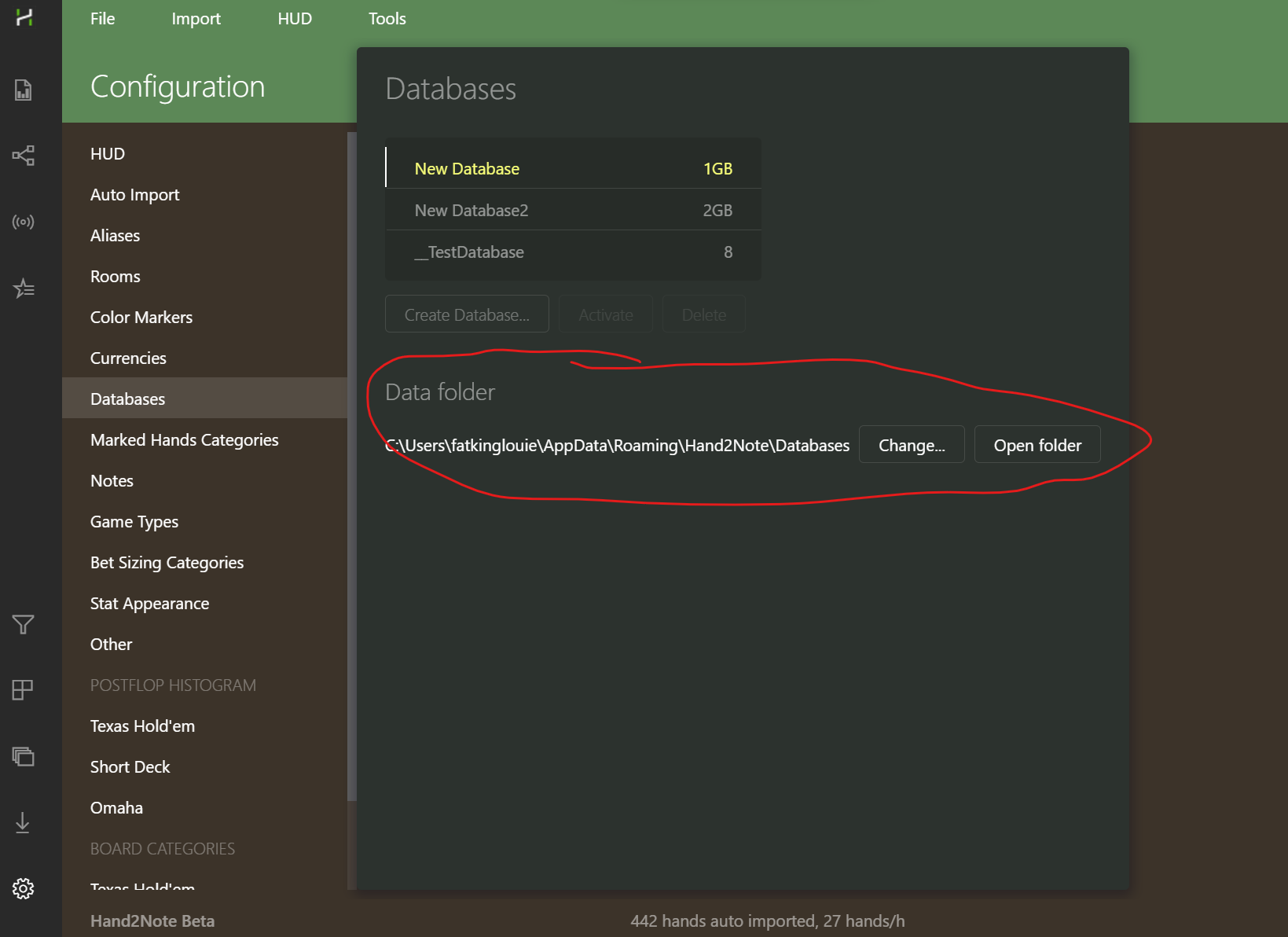Click the hands auto imported status text
The image size is (1288, 937).
pyautogui.click(x=768, y=921)
